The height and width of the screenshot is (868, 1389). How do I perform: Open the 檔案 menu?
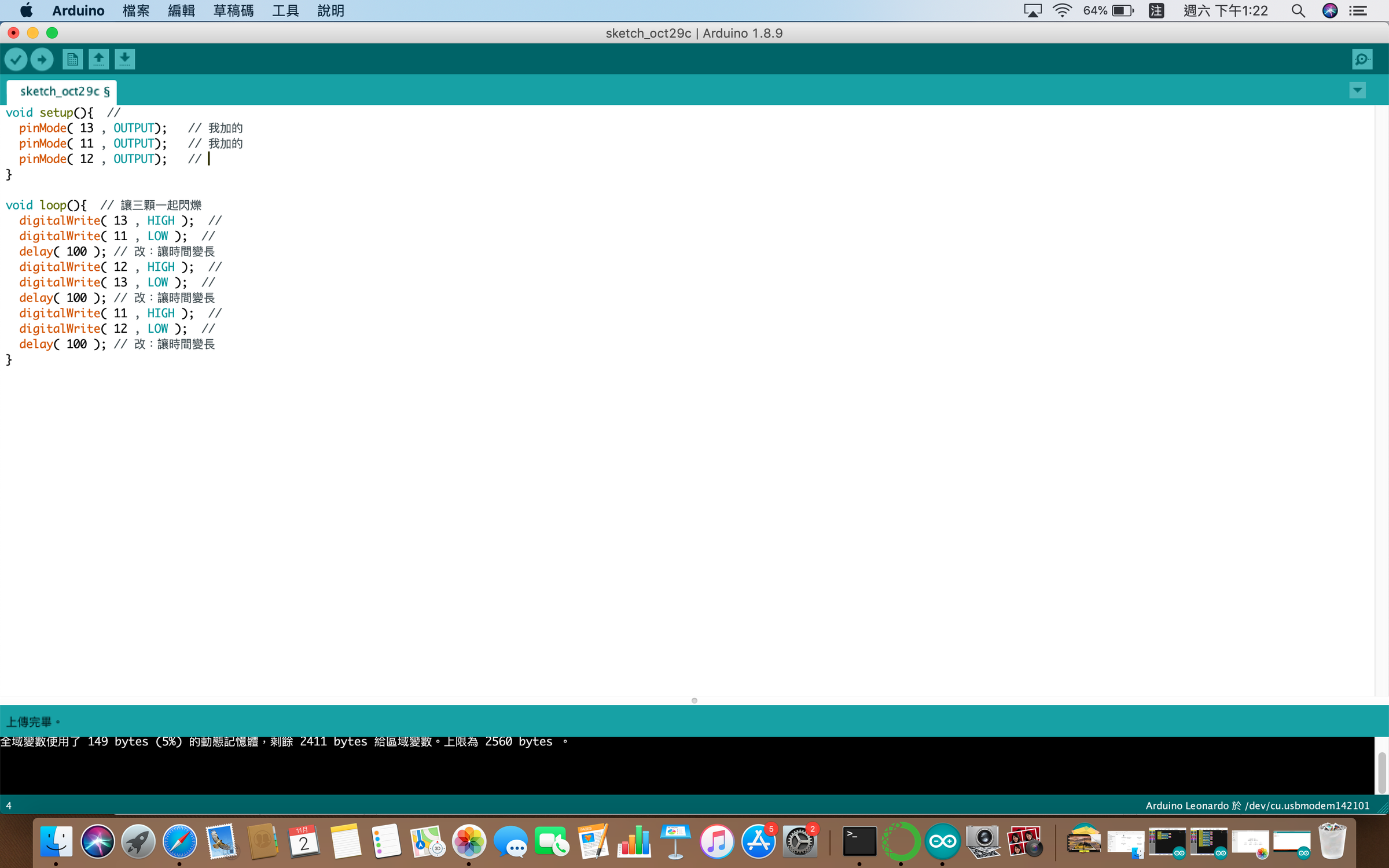(136, 10)
